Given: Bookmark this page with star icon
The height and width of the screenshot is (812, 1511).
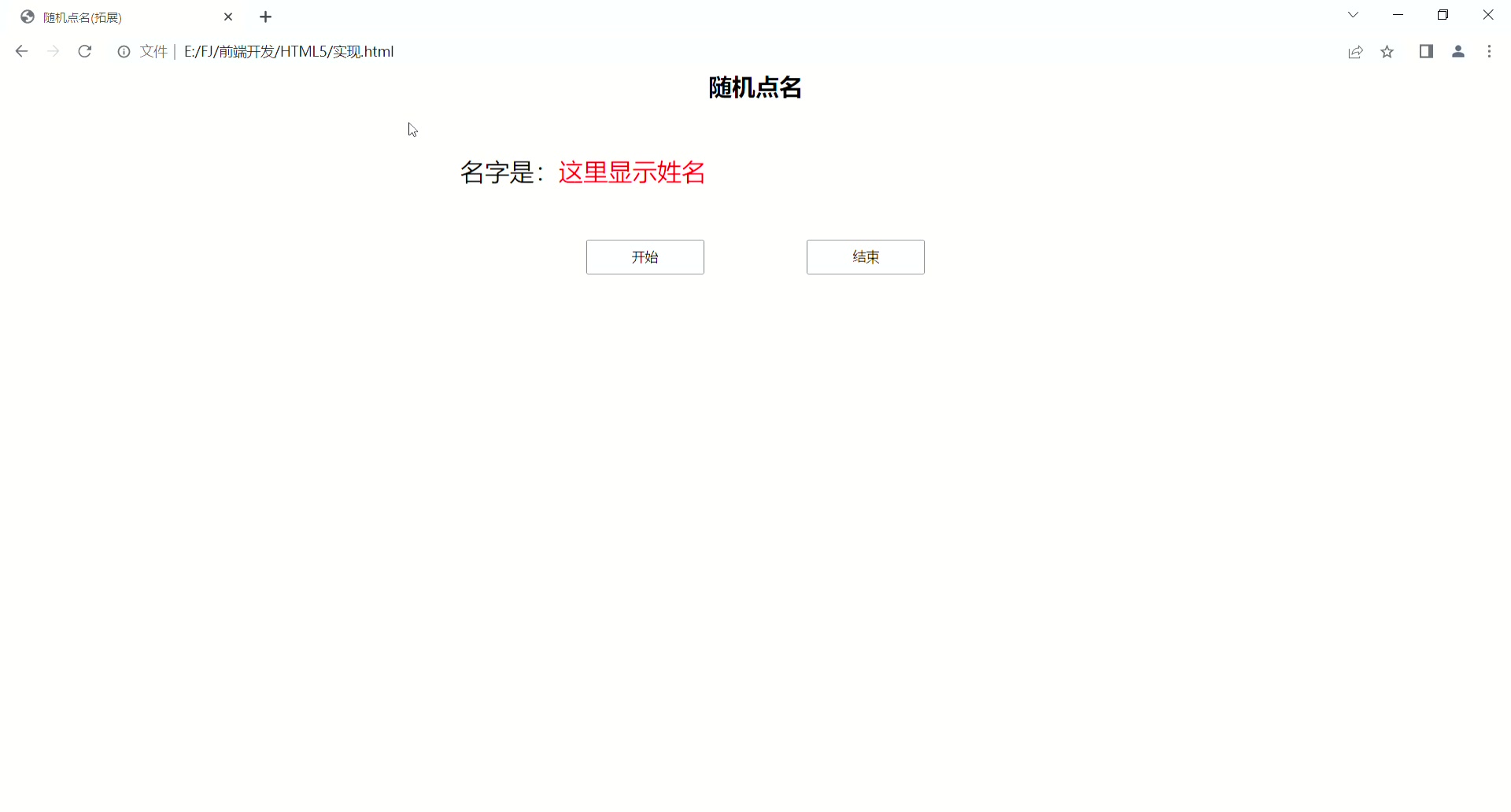Looking at the screenshot, I should coord(1387,52).
